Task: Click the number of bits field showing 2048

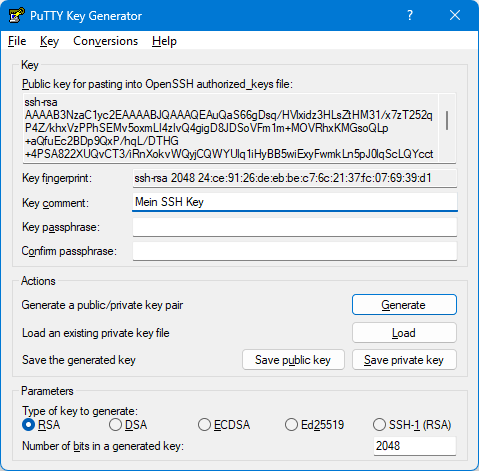Action: click(x=415, y=446)
